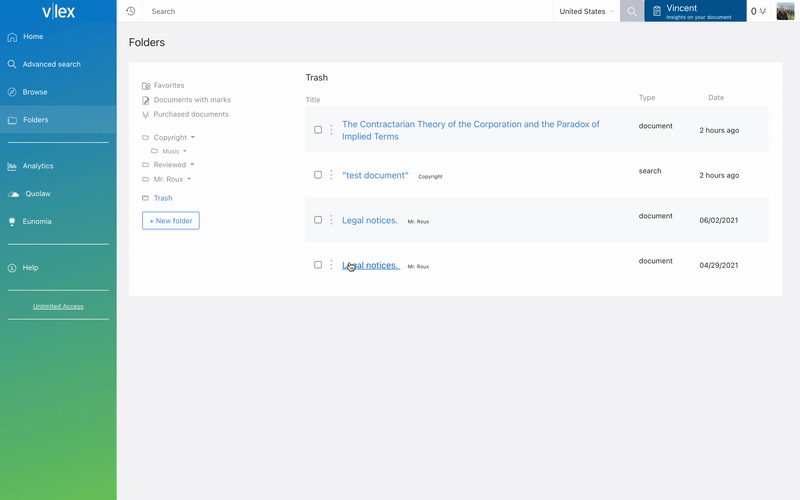This screenshot has width=800, height=500.
Task: Expand the Reviewed folder arrow
Action: coord(192,165)
